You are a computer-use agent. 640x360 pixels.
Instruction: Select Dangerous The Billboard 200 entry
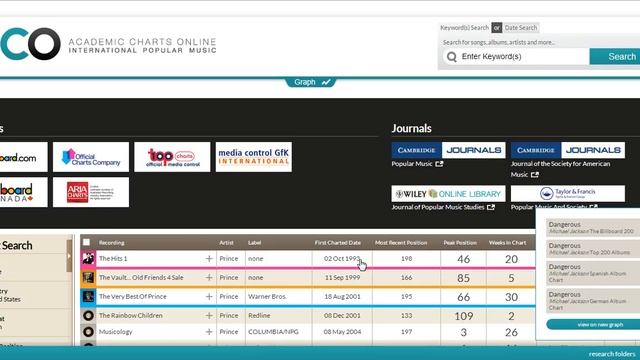point(593,228)
